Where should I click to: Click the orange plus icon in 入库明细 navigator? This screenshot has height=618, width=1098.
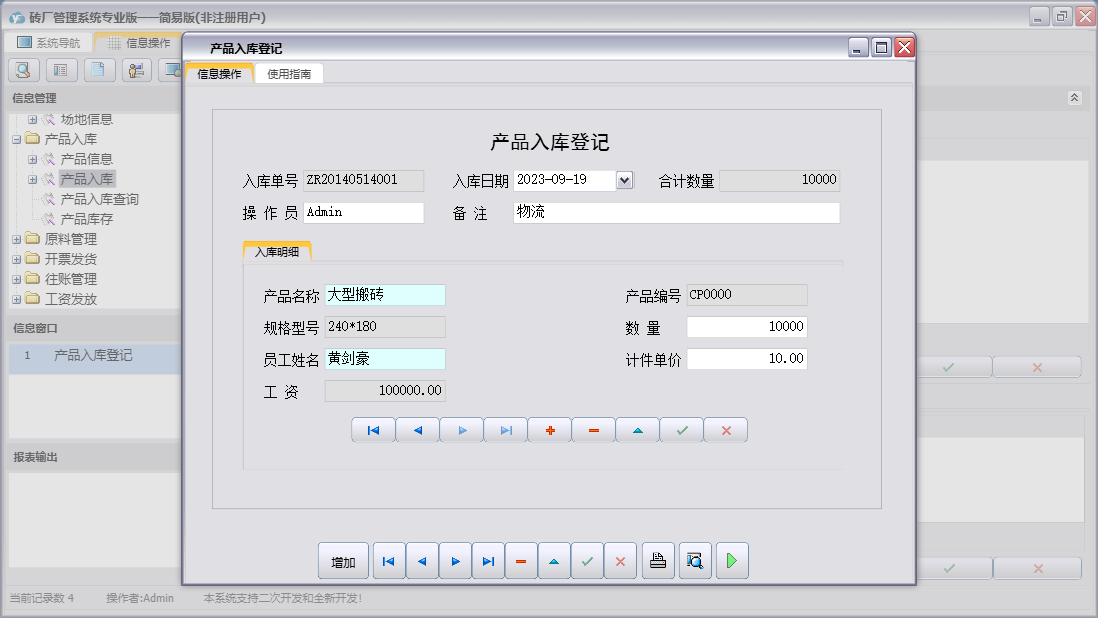pos(549,429)
